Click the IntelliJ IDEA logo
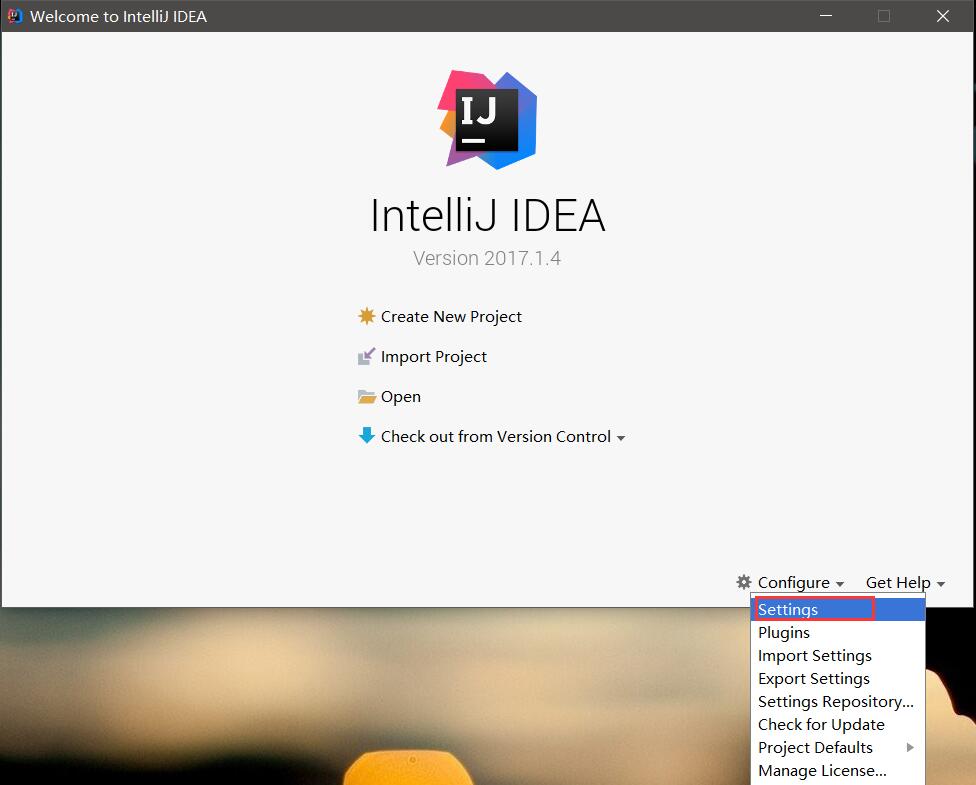Image resolution: width=976 pixels, height=785 pixels. point(488,119)
